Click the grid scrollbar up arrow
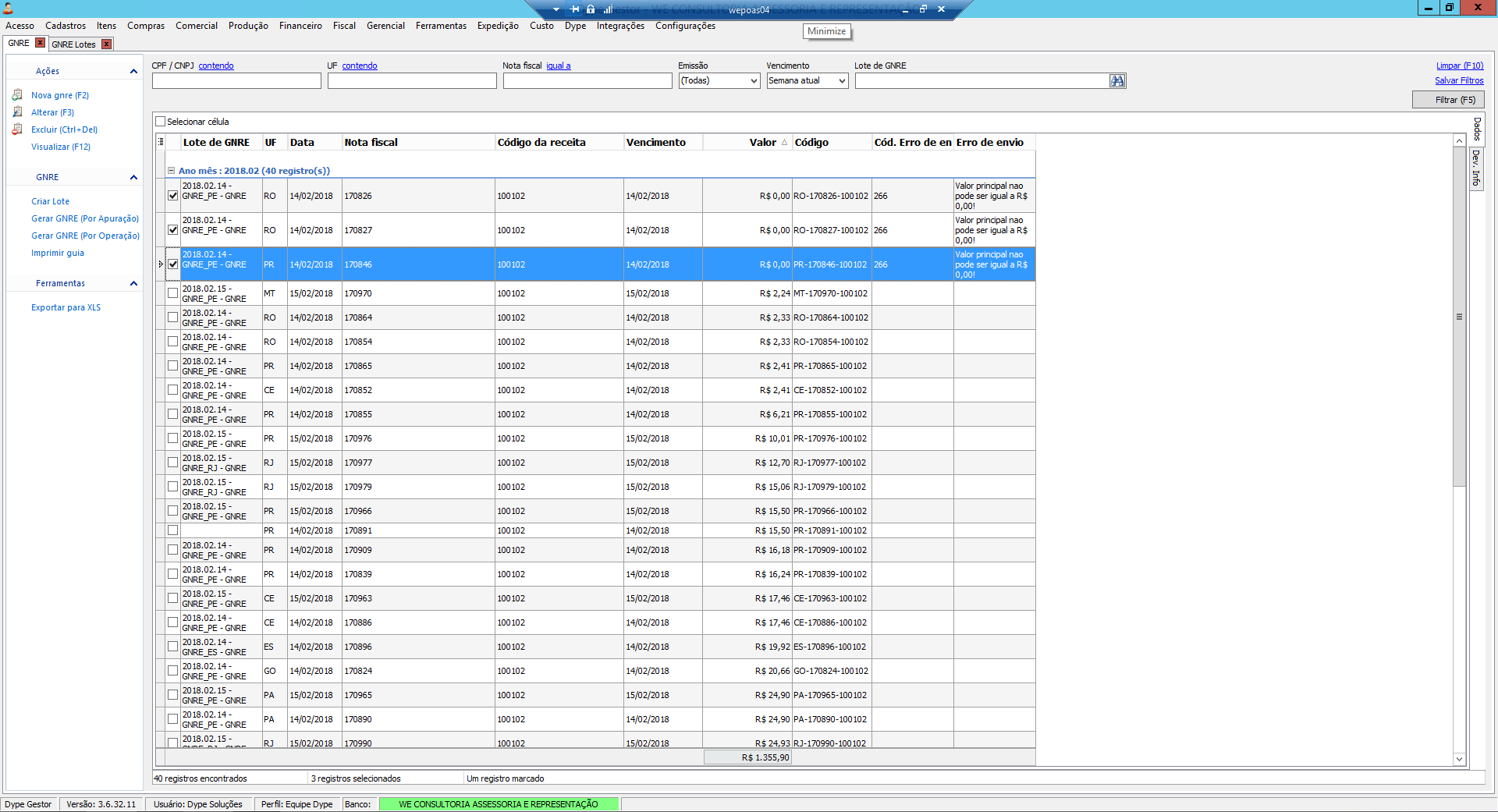Screen dimensions: 1498x812 tap(1459, 140)
